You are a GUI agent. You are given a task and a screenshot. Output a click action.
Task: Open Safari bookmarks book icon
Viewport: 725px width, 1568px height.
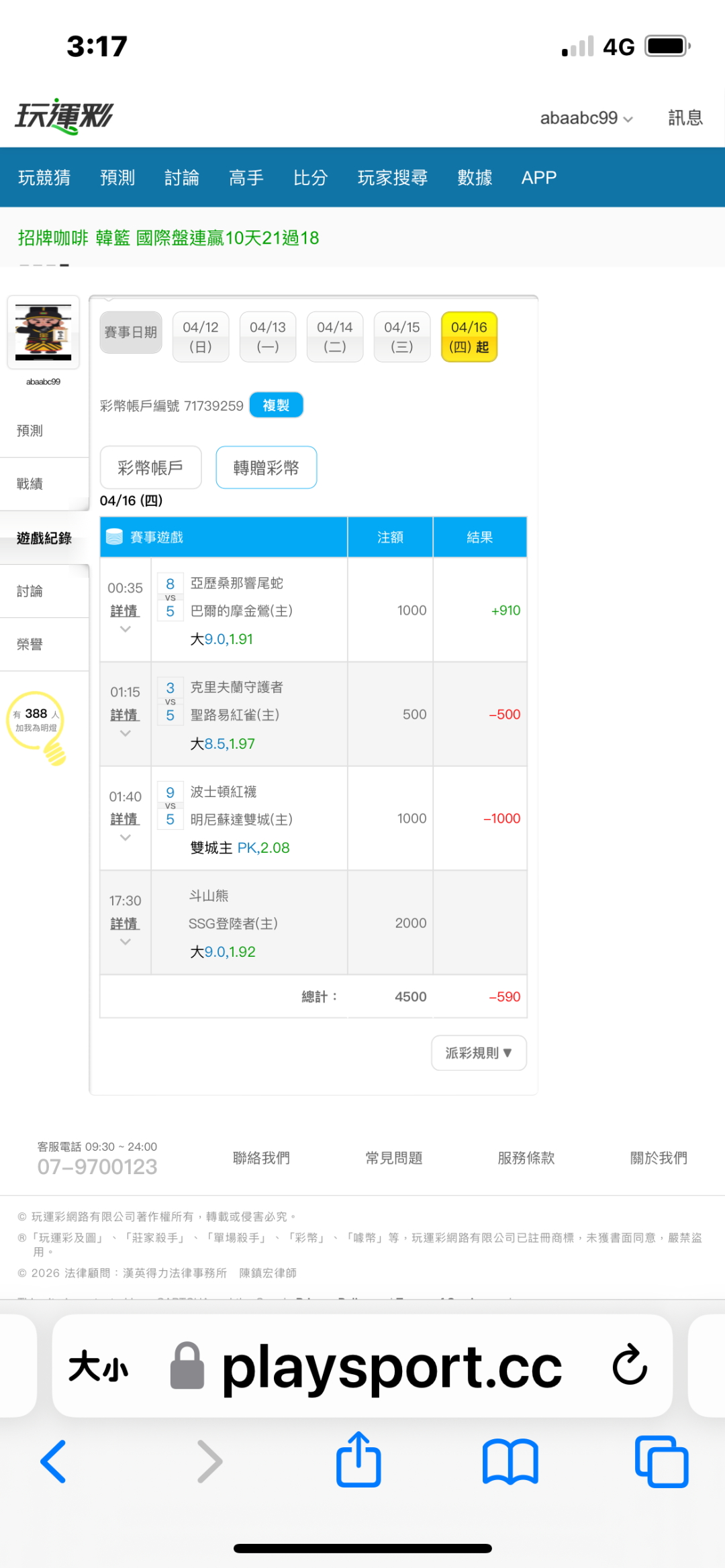510,1461
